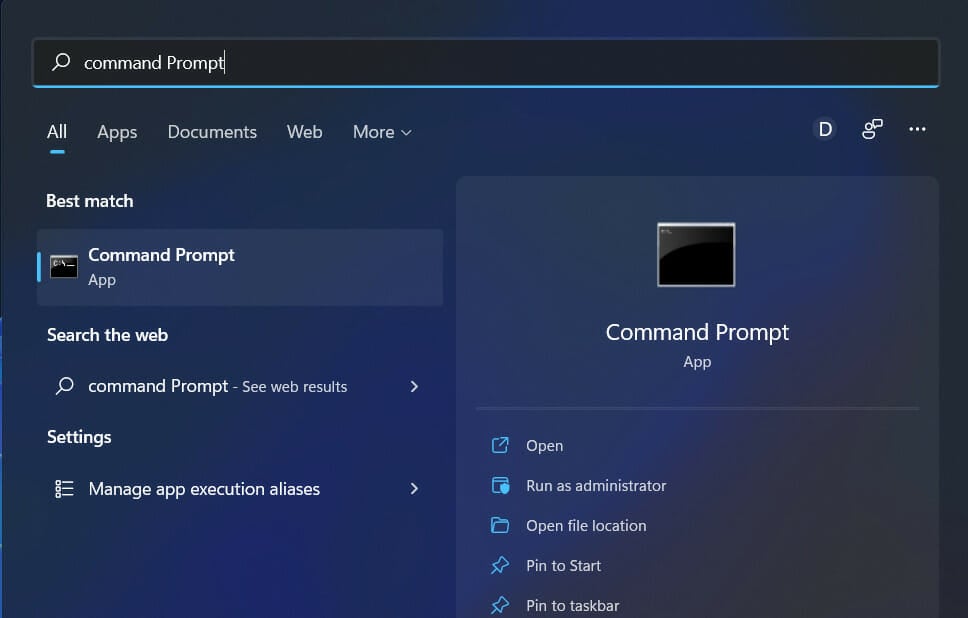Expand the More filter dropdown
The width and height of the screenshot is (968, 618).
[382, 132]
